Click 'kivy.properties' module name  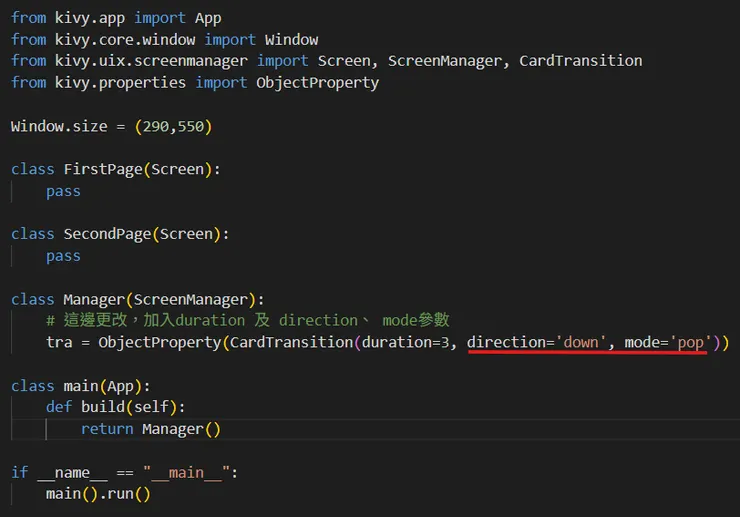pyautogui.click(x=120, y=83)
